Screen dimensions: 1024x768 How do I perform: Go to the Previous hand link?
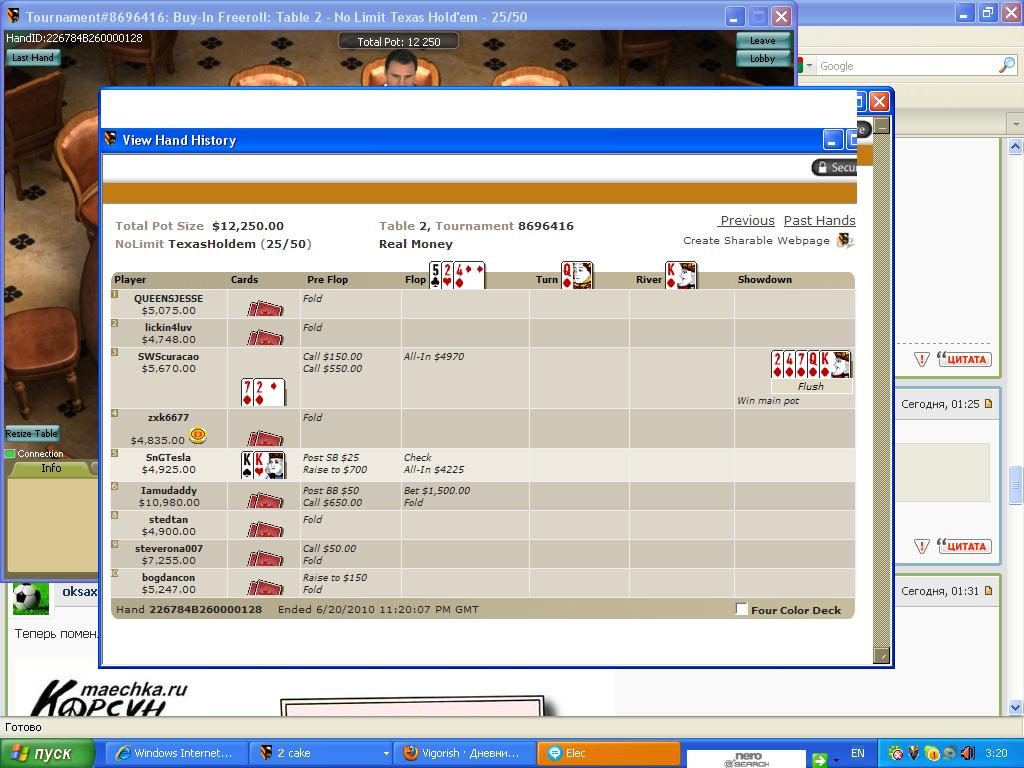pyautogui.click(x=746, y=221)
